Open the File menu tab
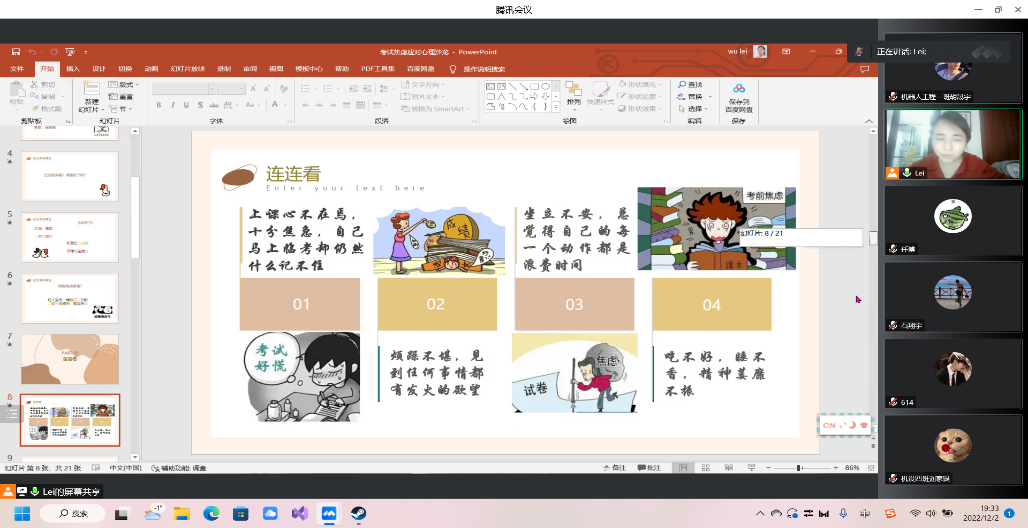 [17, 69]
